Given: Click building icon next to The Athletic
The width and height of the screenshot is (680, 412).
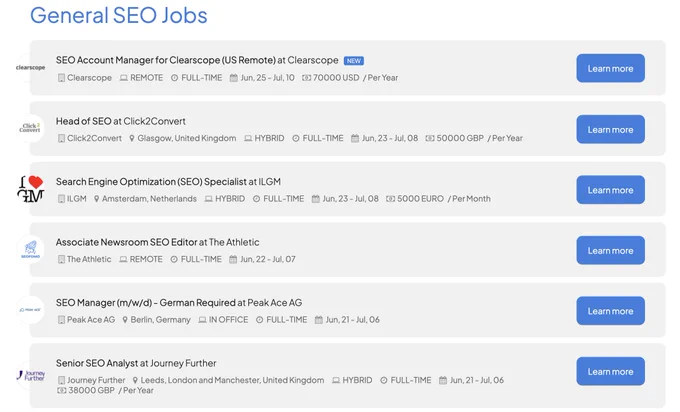Looking at the screenshot, I should (x=61, y=259).
